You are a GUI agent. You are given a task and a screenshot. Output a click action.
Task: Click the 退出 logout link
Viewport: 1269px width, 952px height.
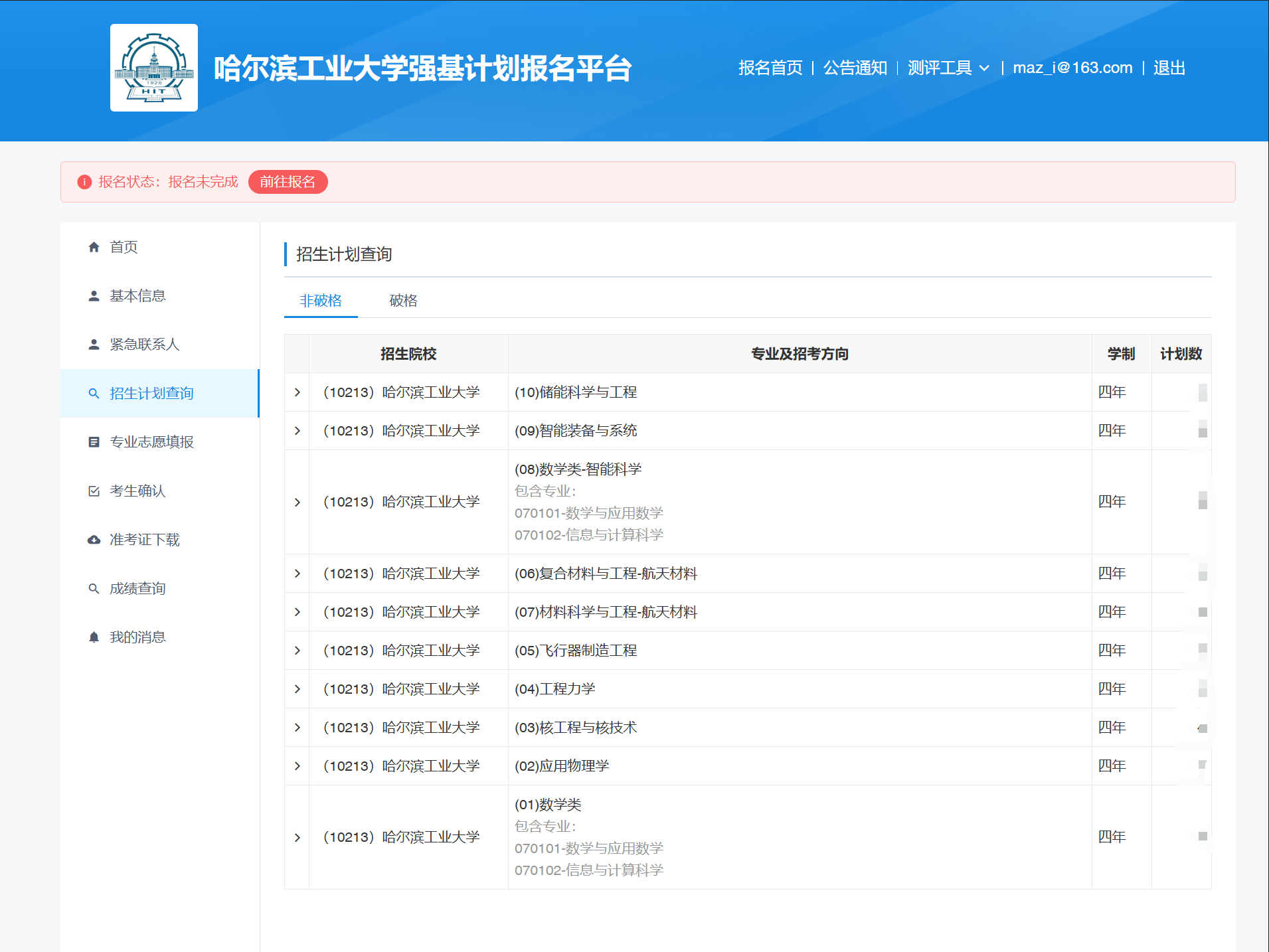[1169, 68]
